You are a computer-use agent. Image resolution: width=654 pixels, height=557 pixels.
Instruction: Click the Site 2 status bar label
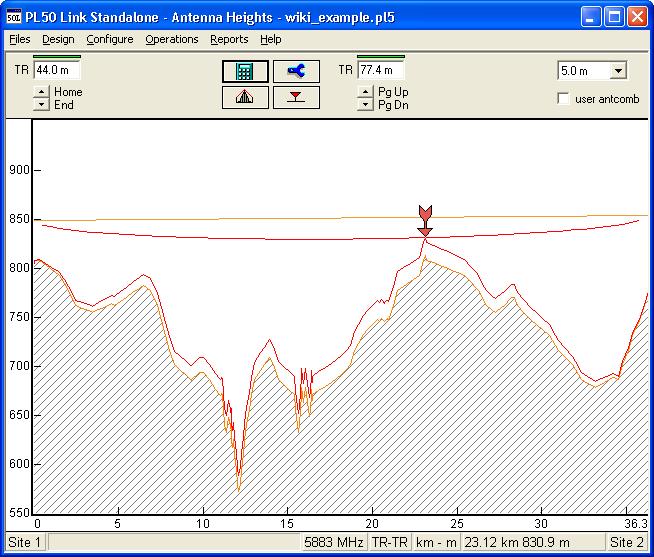coord(626,542)
